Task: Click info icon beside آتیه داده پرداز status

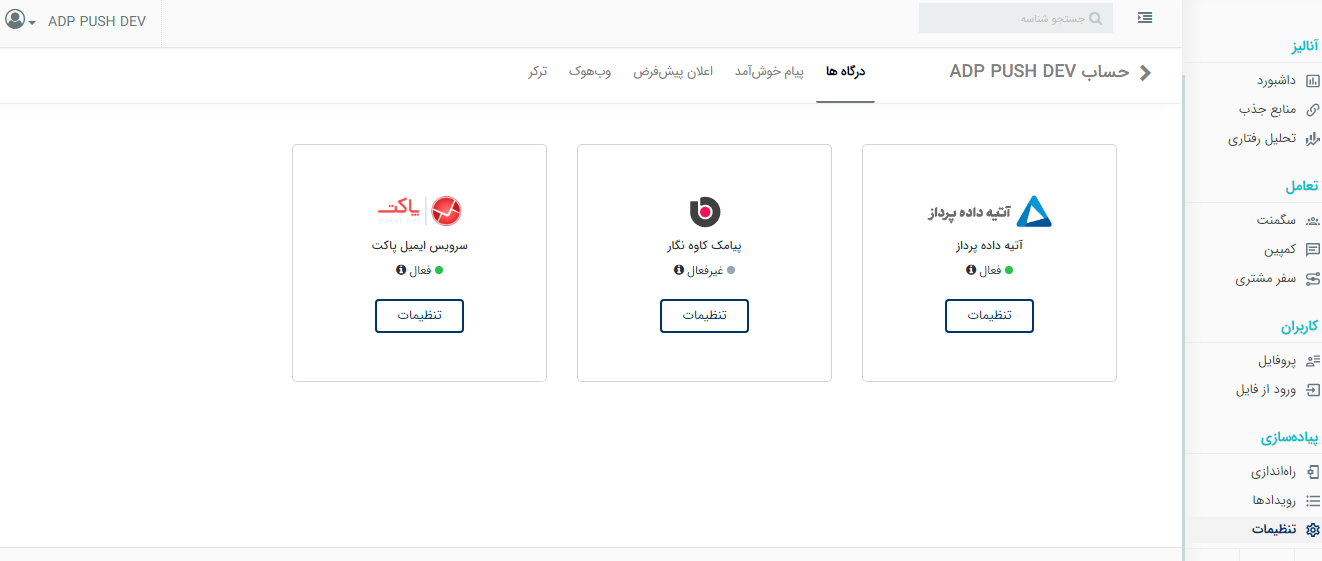Action: point(970,270)
